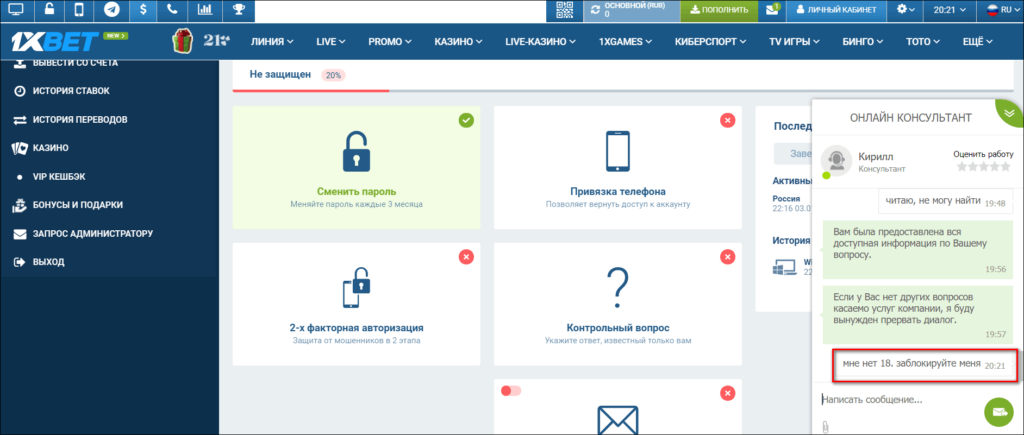Viewport: 1024px width, 435px height.
Task: Toggle the email section switch
Action: tap(511, 391)
